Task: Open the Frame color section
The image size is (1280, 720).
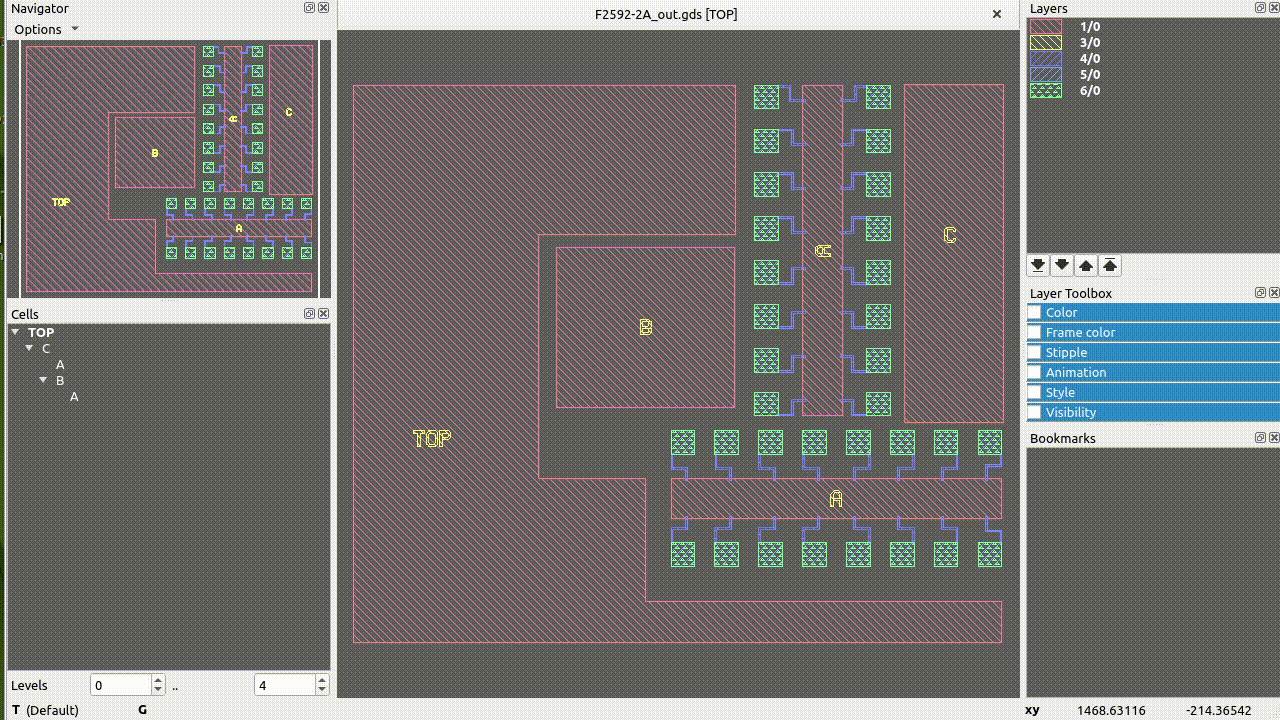Action: (1080, 332)
